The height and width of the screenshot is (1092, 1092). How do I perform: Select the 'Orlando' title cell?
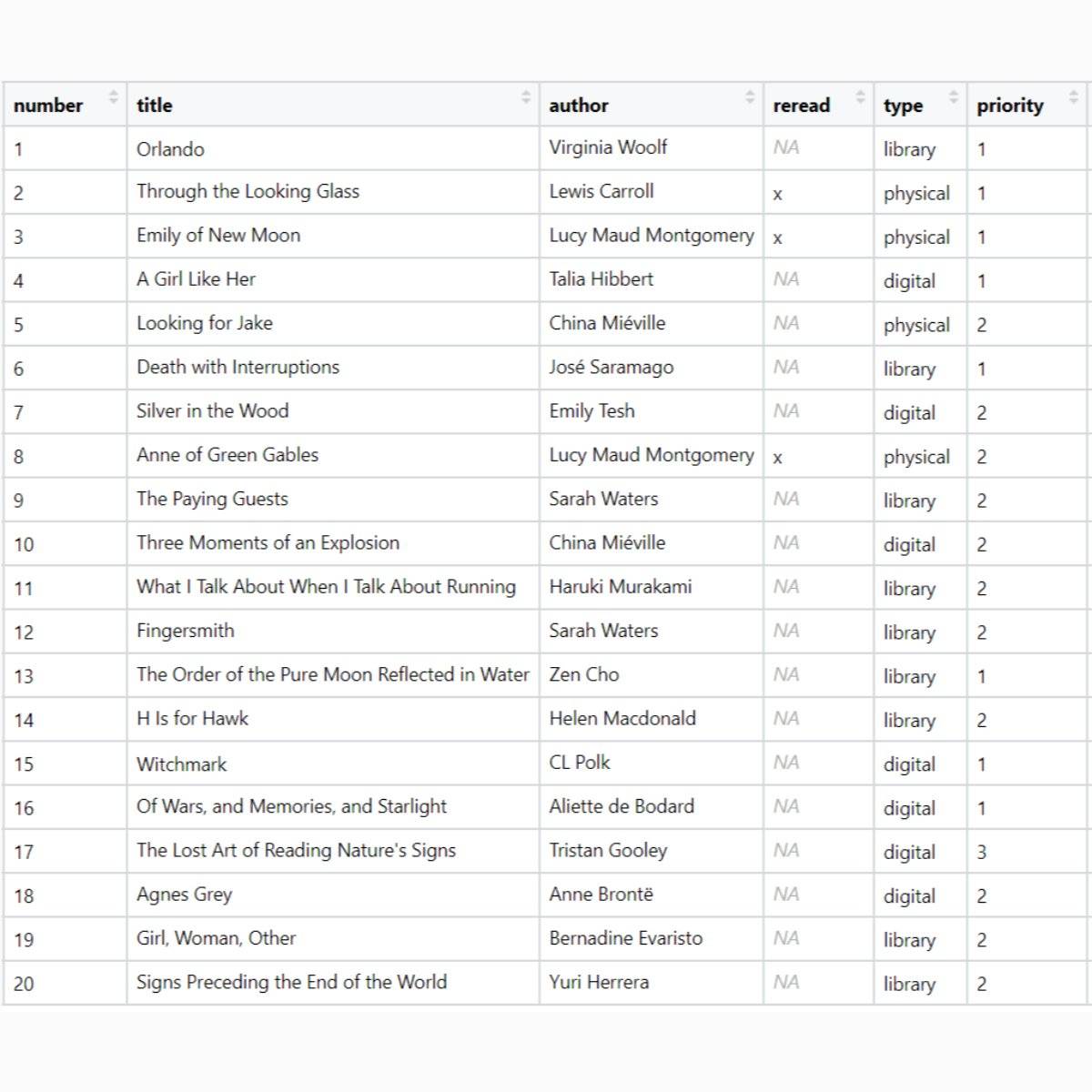(170, 149)
